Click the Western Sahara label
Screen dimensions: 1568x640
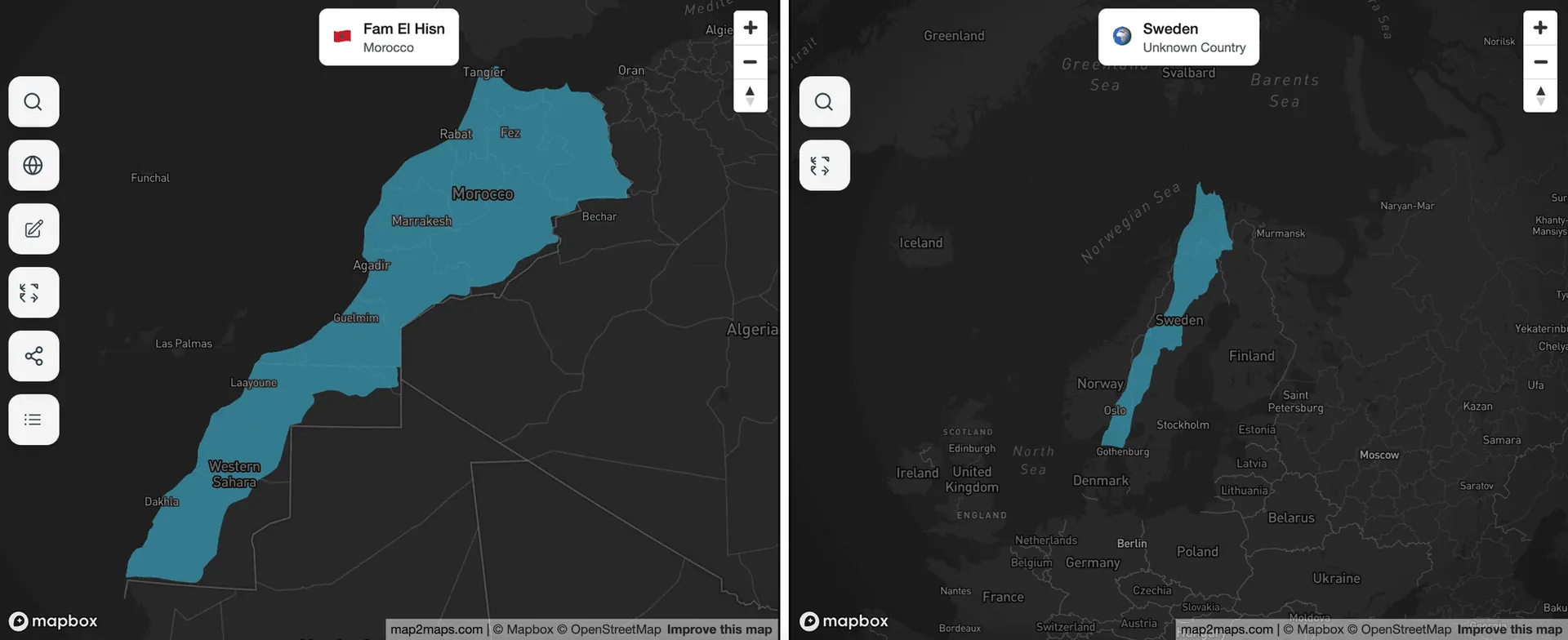pos(234,474)
